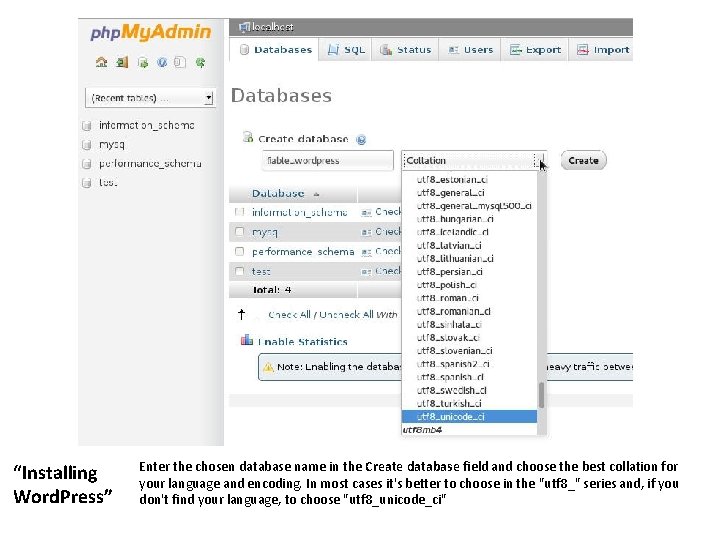Image resolution: width=720 pixels, height=540 pixels.
Task: Click the Collation dropdown box
Action: pyautogui.click(x=473, y=161)
